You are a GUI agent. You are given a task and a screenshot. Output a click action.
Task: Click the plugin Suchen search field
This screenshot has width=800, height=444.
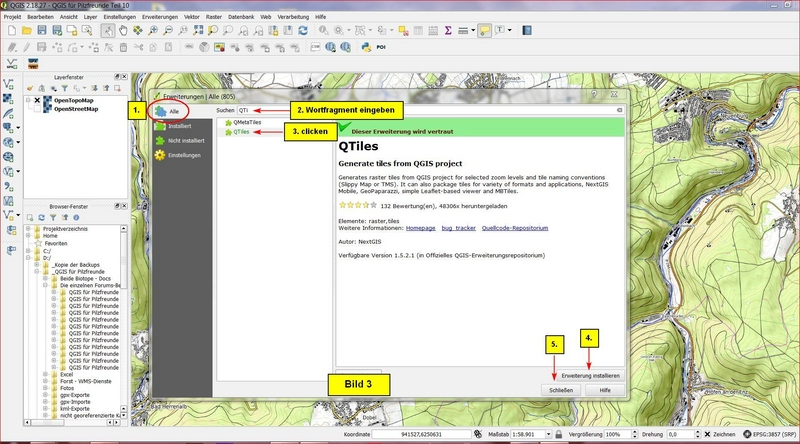[430, 110]
